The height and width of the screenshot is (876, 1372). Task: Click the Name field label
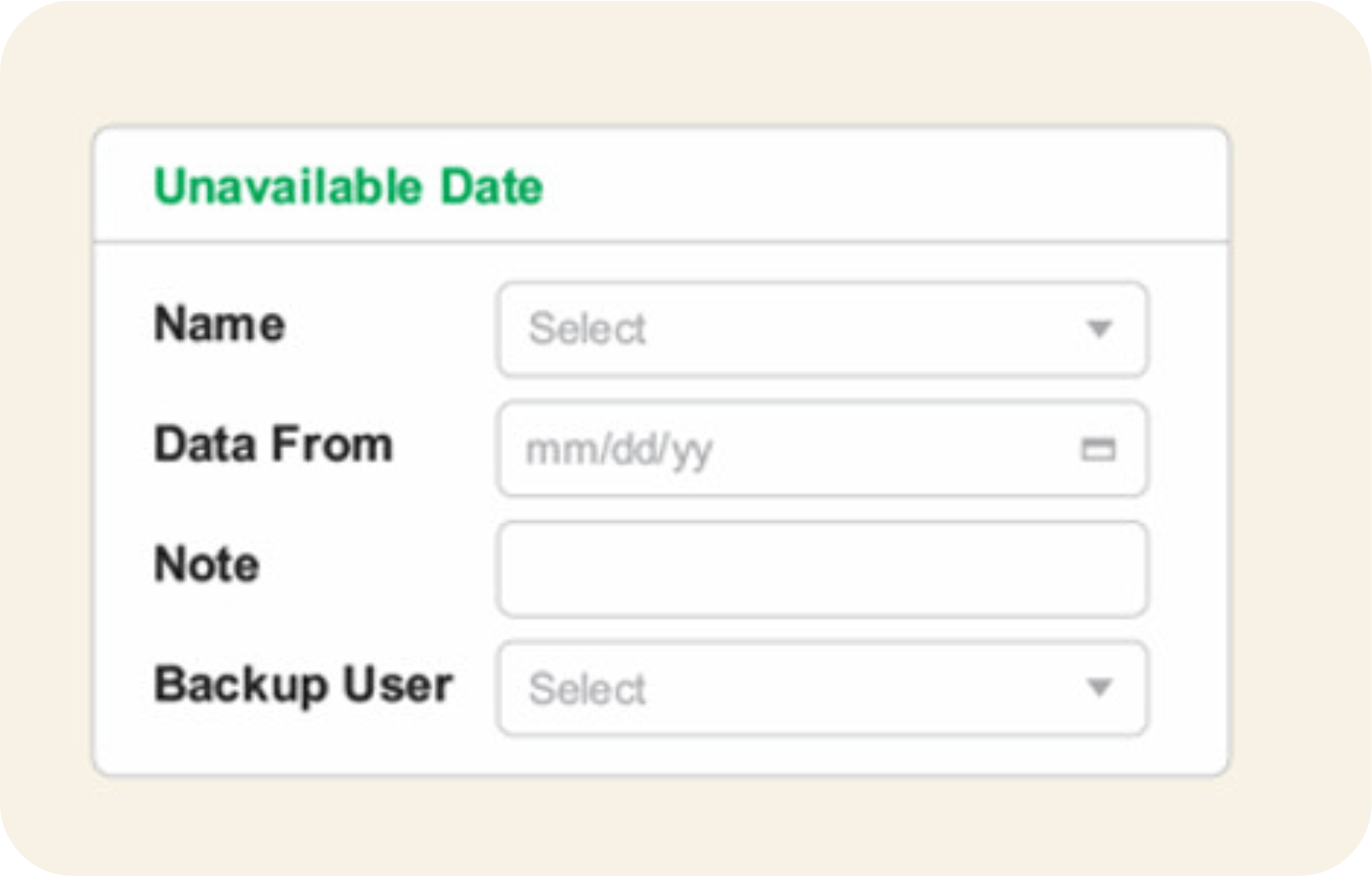[219, 324]
